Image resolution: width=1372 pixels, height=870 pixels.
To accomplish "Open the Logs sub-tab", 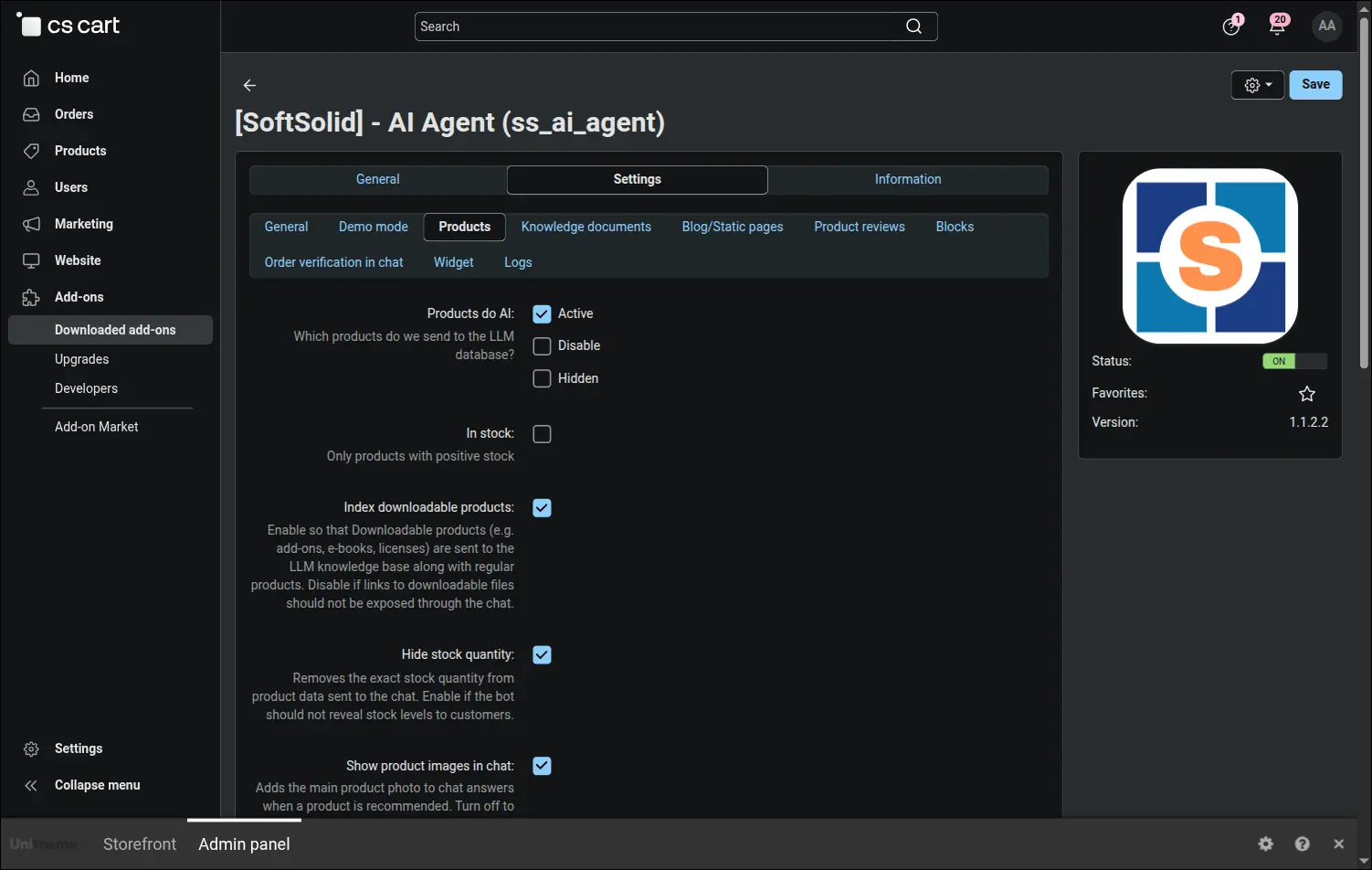I will 518,262.
